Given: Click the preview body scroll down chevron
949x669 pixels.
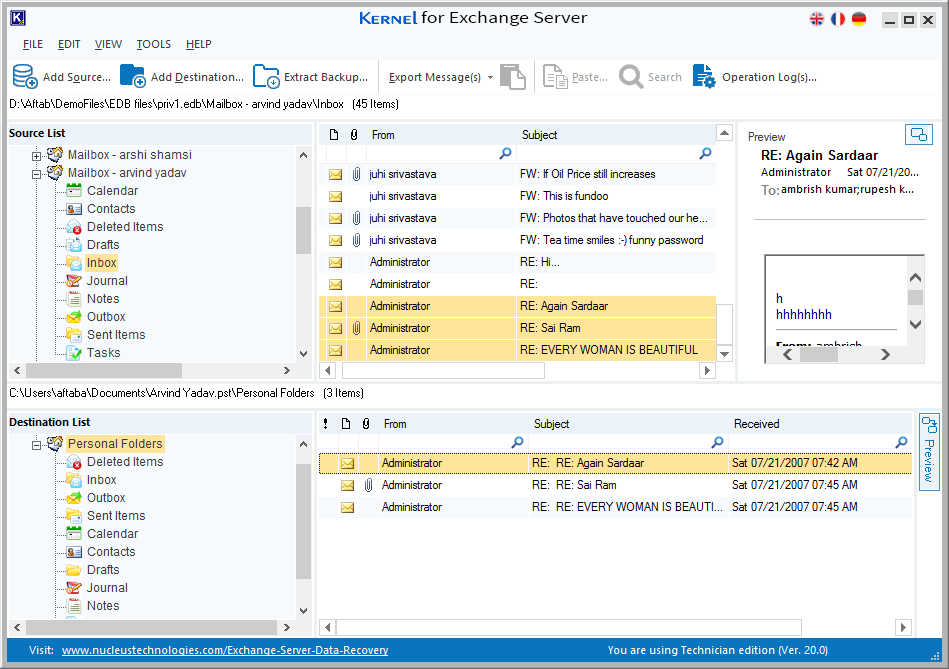Looking at the screenshot, I should 915,325.
